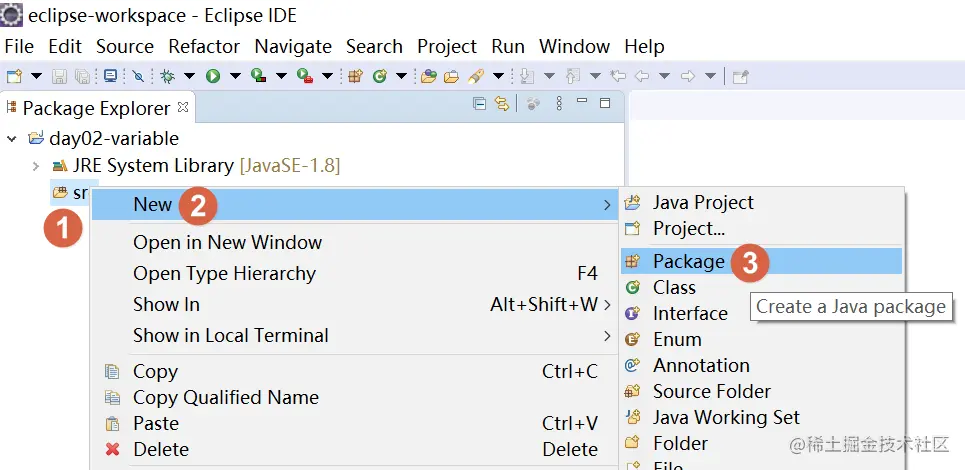Viewport: 965px width, 470px height.
Task: Select the Package Explorer tab
Action: (96, 108)
